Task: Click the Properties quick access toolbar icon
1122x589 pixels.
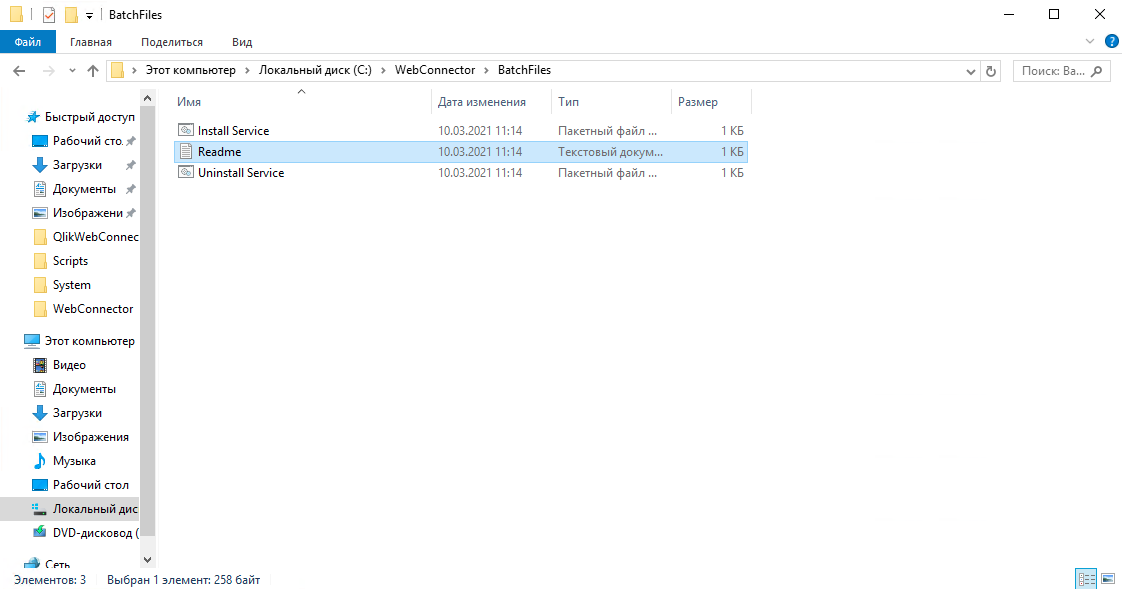Action: pos(49,14)
